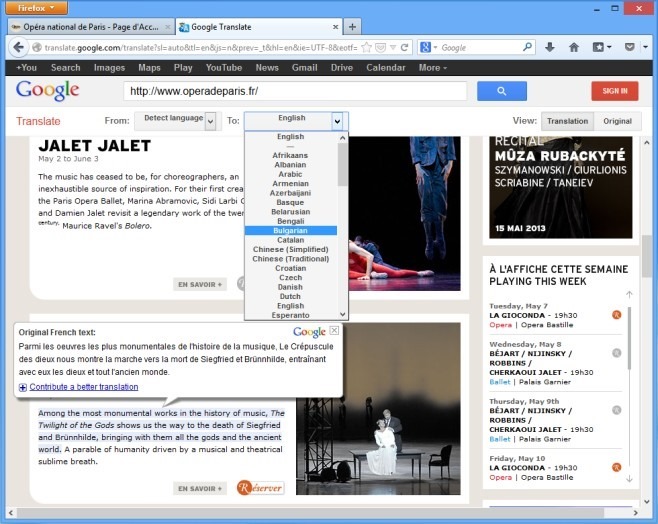Click the Firefox Google search field
This screenshot has width=658, height=524.
(479, 47)
